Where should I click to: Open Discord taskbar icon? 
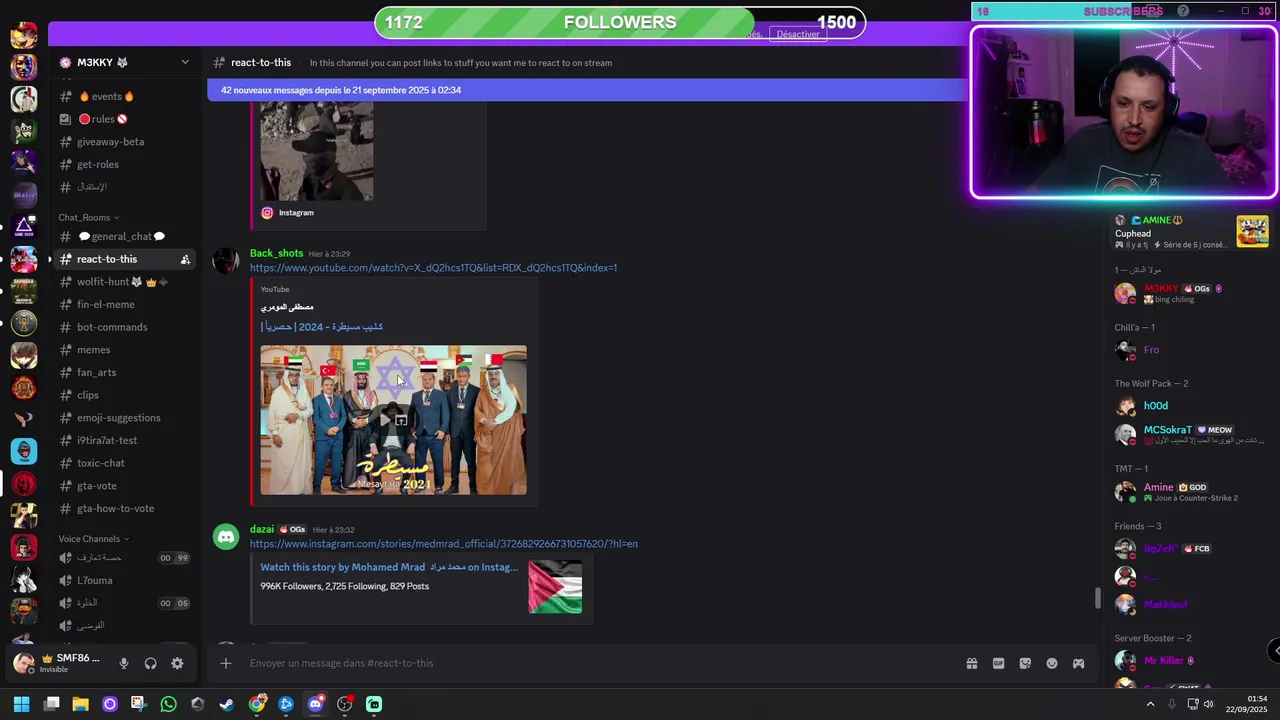(x=316, y=704)
